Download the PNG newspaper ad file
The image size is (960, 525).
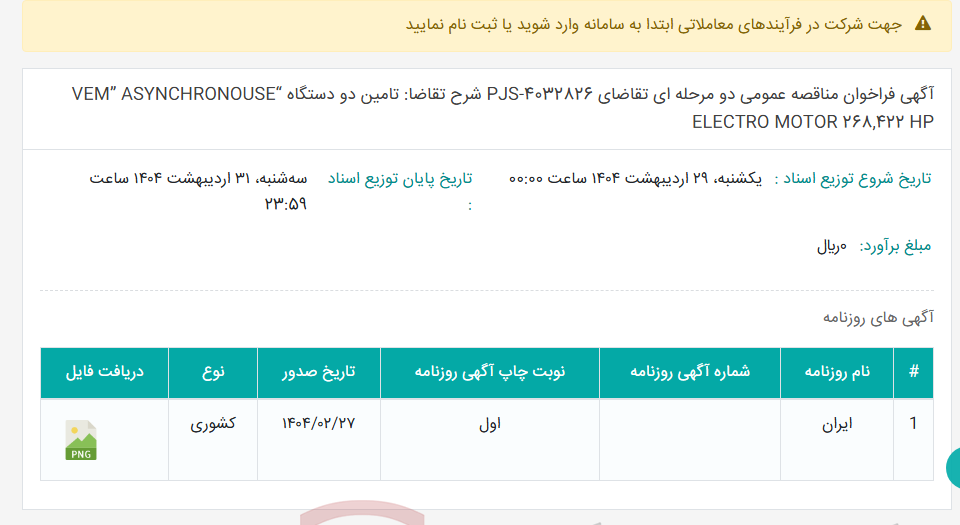81,440
